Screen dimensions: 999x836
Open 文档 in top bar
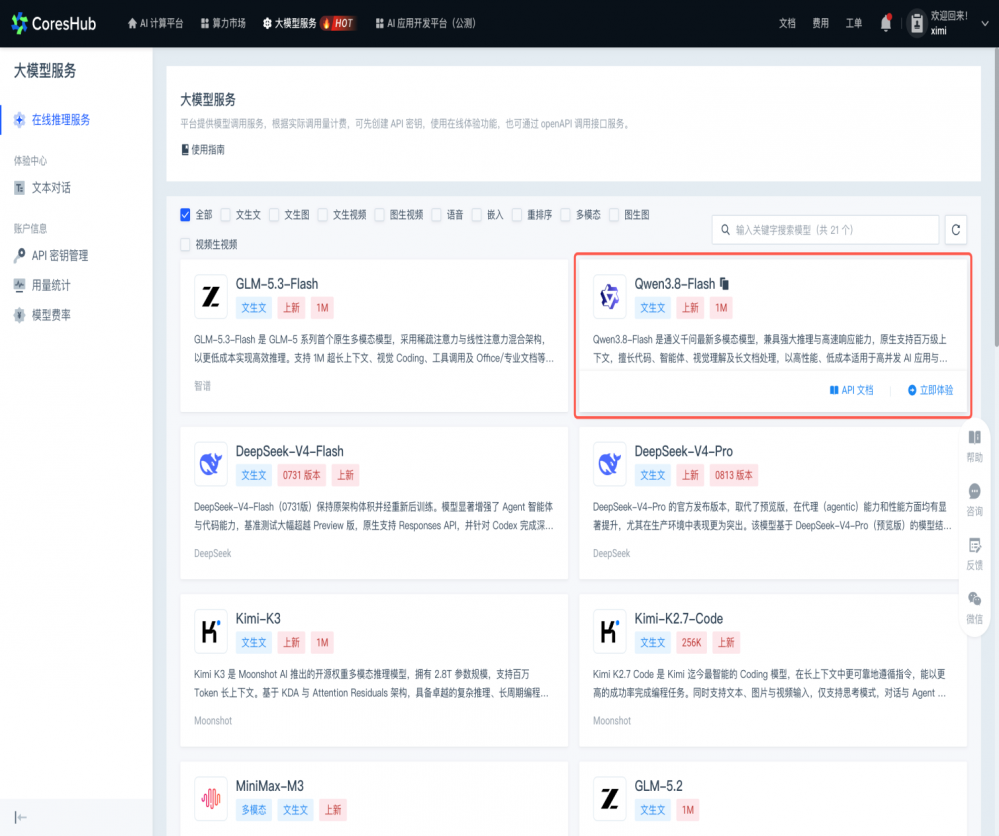(x=787, y=24)
